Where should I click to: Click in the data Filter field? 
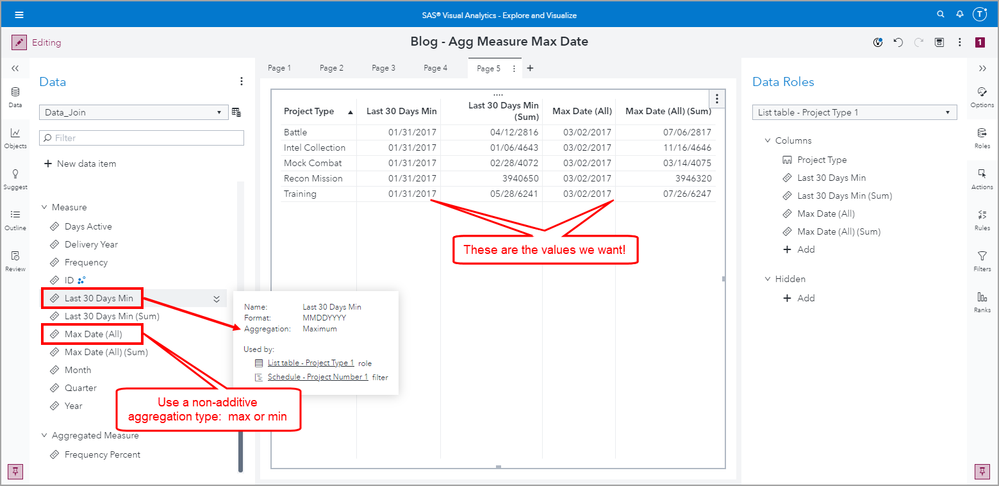coord(141,138)
